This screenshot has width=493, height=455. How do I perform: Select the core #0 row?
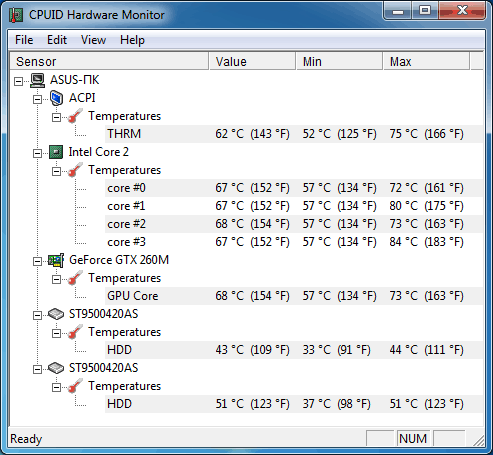[x=294, y=188]
